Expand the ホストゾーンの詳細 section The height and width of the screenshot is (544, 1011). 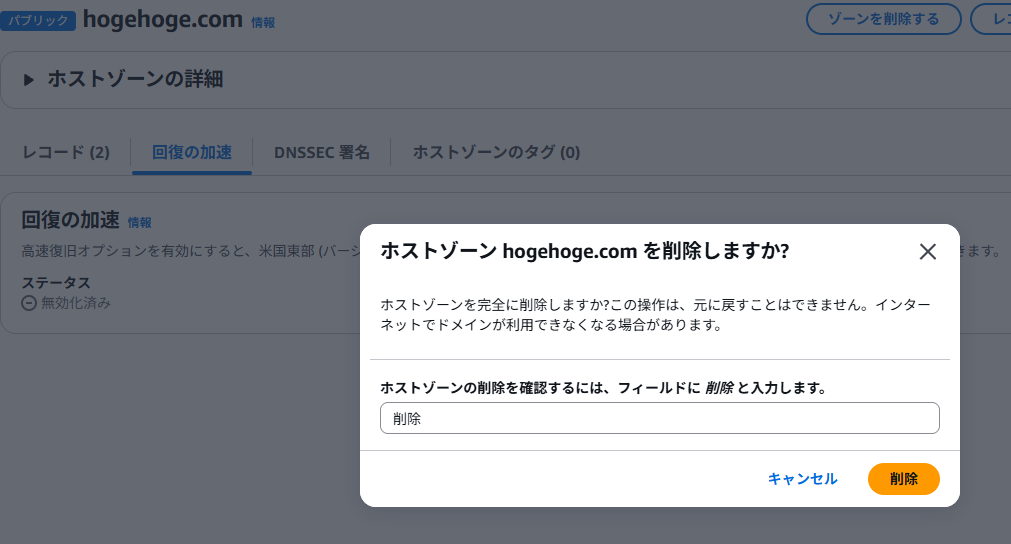[28, 80]
